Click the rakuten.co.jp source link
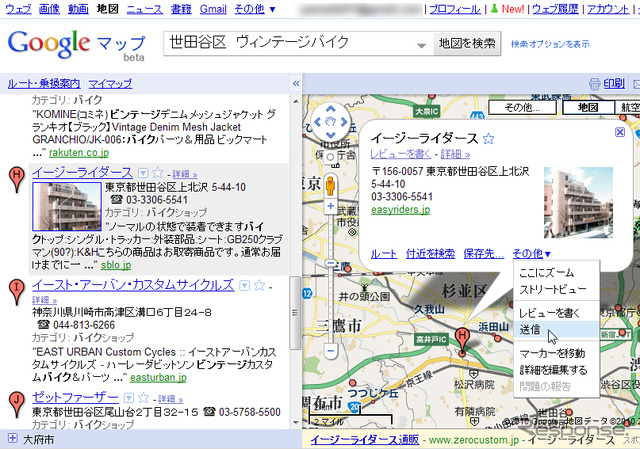The image size is (640, 449). coord(79,153)
